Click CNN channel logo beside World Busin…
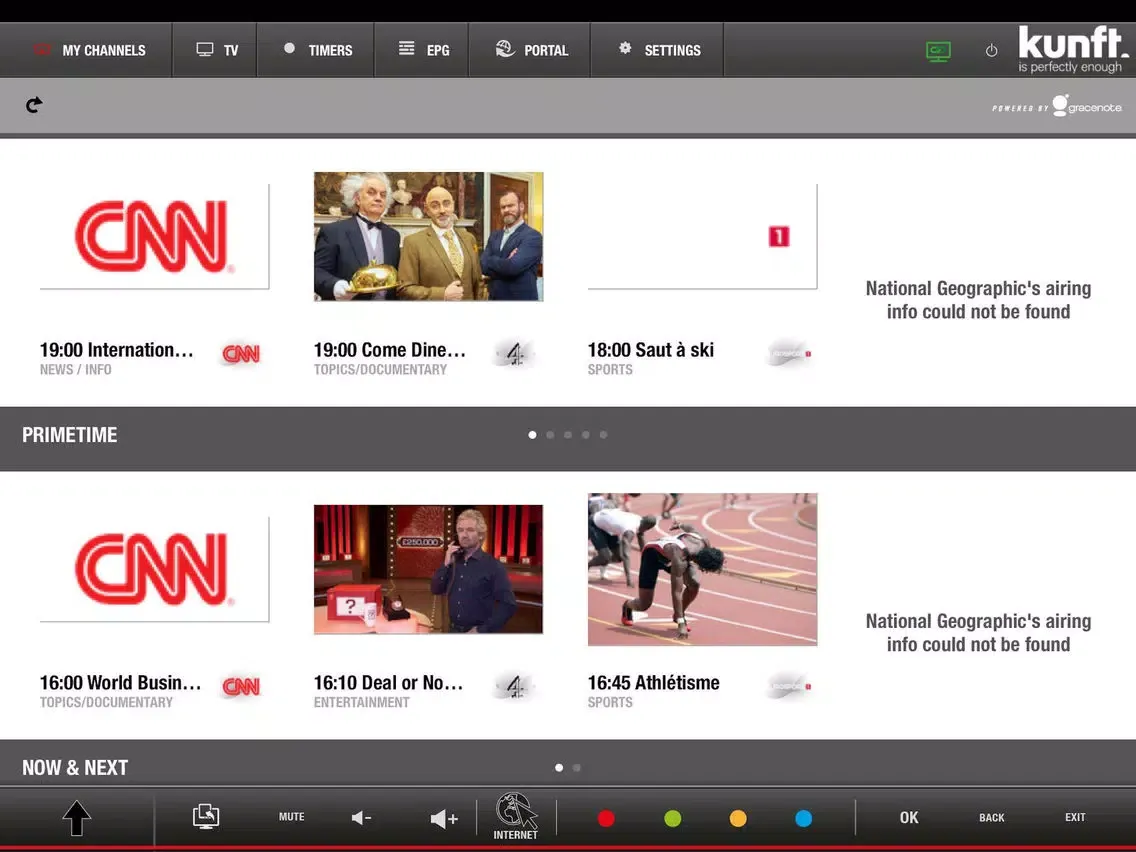Viewport: 1136px width, 852px height. 241,686
